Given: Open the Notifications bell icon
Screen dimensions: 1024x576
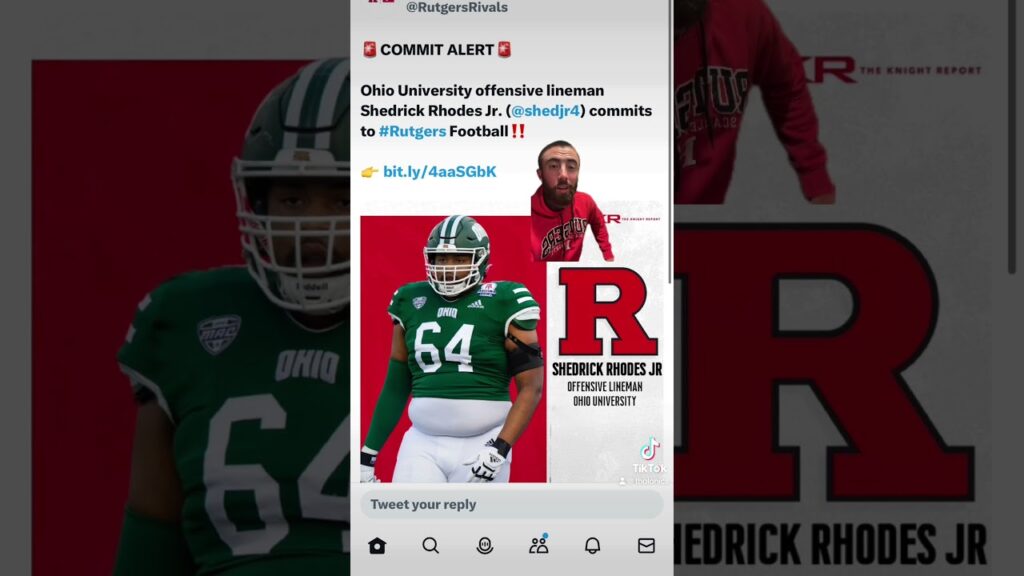Looking at the screenshot, I should 592,545.
